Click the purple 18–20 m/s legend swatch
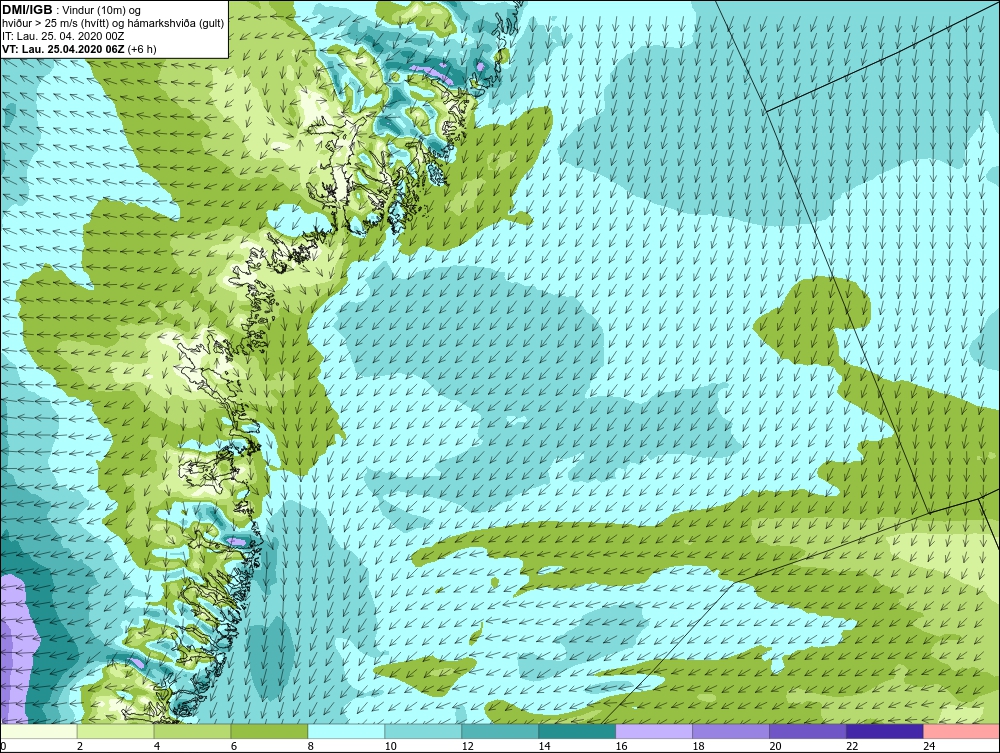The image size is (1000, 753). click(731, 732)
